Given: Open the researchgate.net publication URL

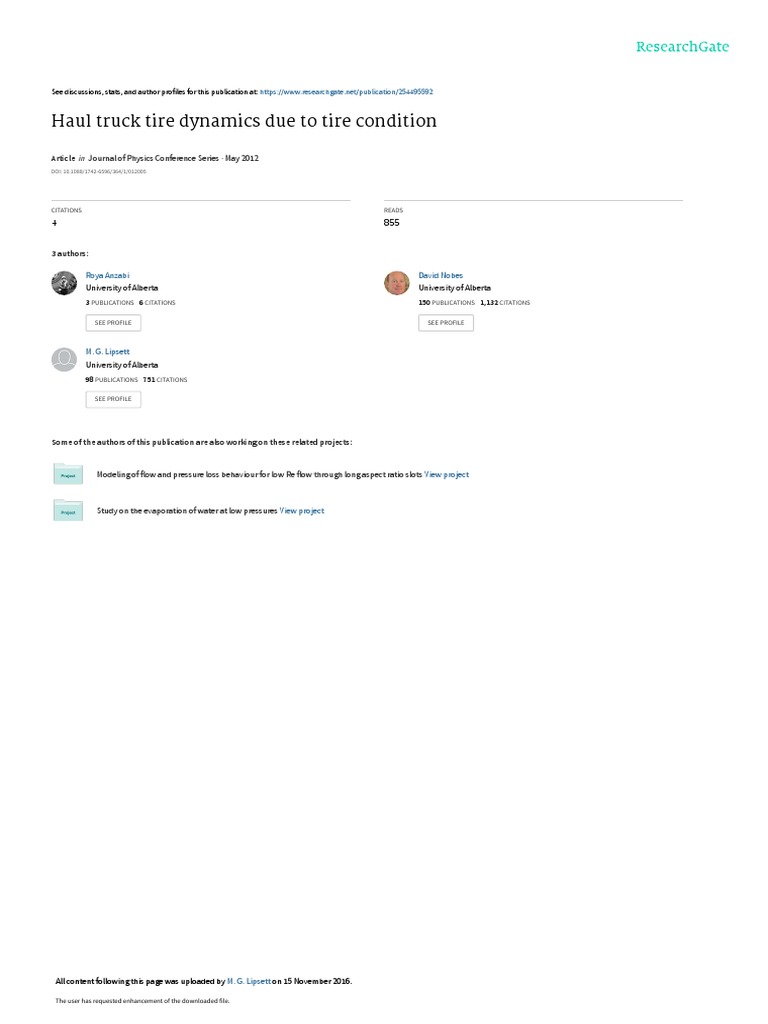Looking at the screenshot, I should coord(346,92).
